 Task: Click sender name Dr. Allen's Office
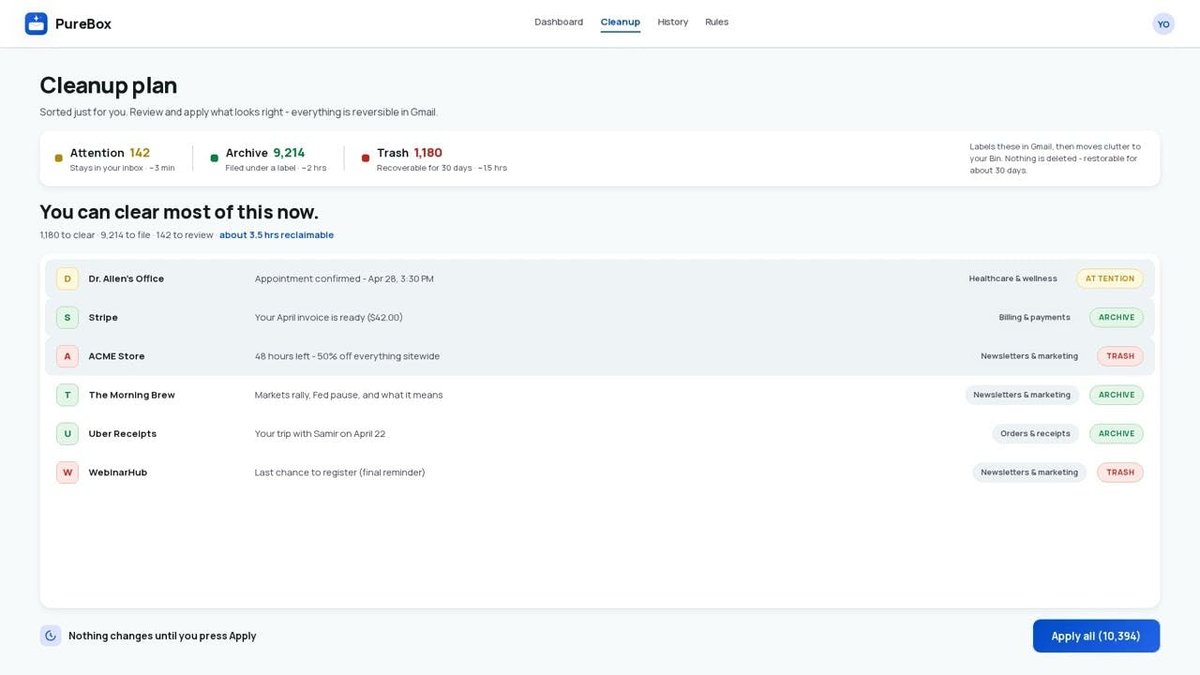[x=126, y=279]
